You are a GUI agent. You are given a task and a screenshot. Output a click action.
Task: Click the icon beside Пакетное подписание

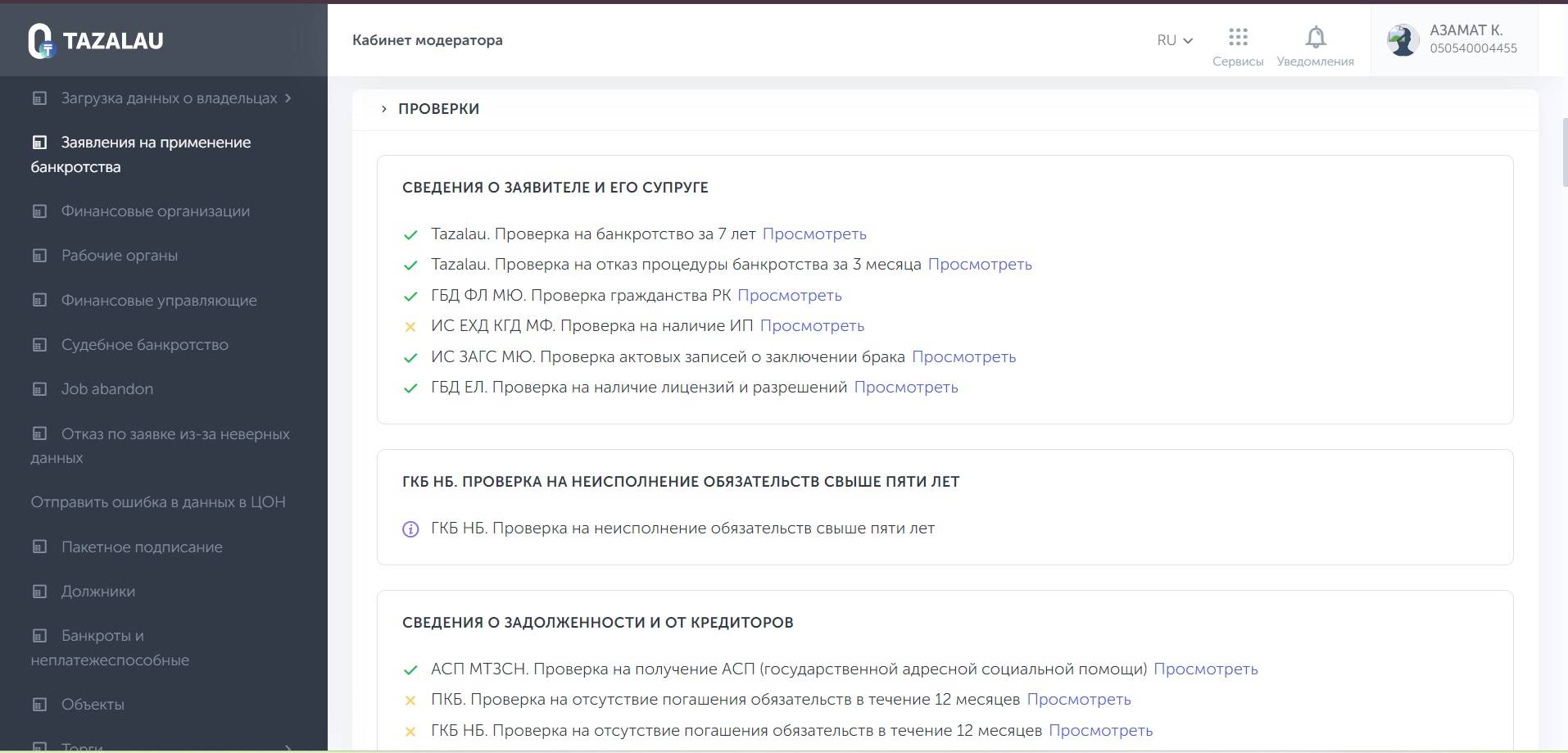pyautogui.click(x=39, y=547)
